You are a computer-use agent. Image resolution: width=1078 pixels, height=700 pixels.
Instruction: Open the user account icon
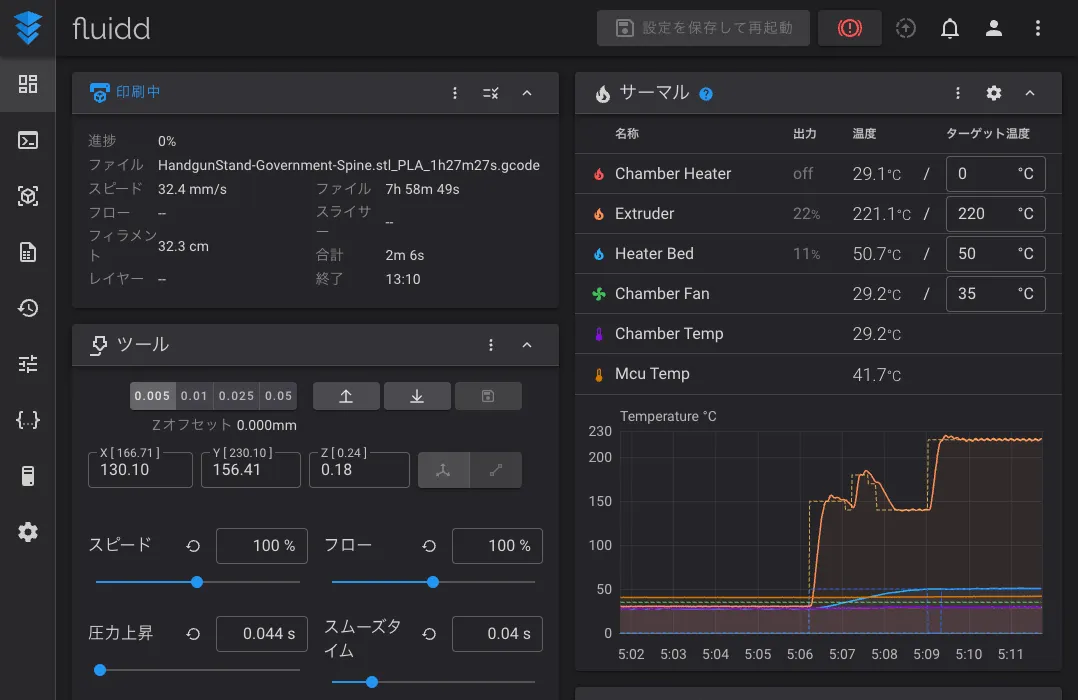click(x=993, y=28)
